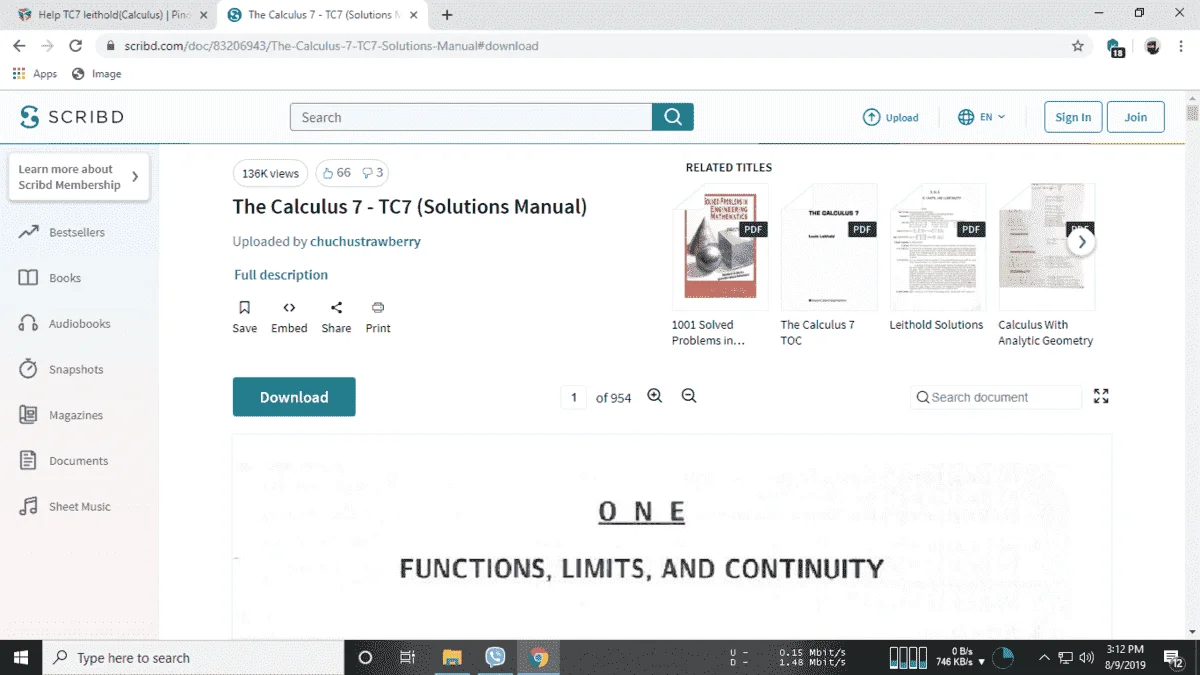The width and height of the screenshot is (1200, 675).
Task: Open the Windows Start menu
Action: (x=21, y=658)
